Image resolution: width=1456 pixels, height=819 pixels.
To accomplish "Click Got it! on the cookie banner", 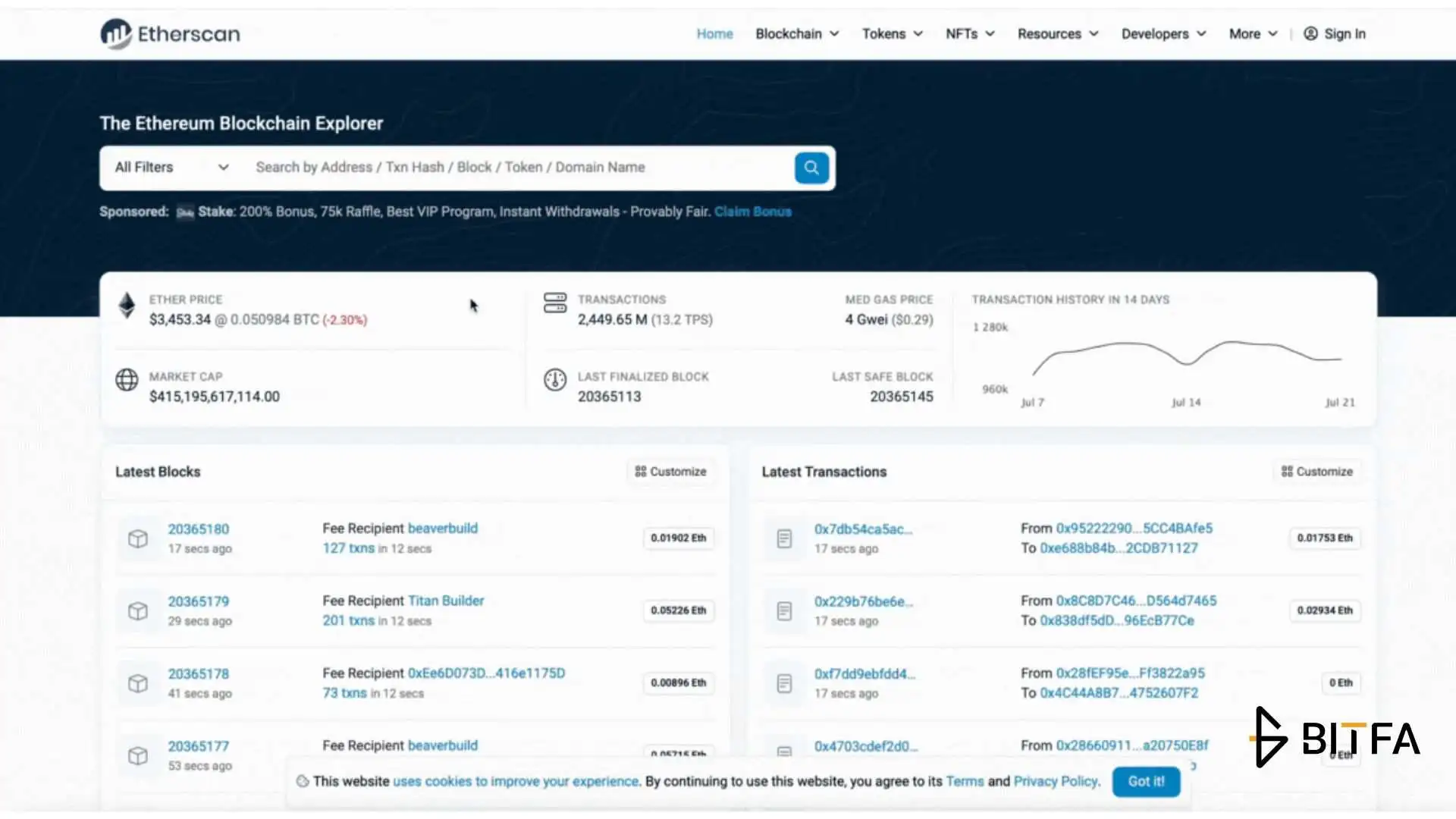I will (x=1146, y=782).
